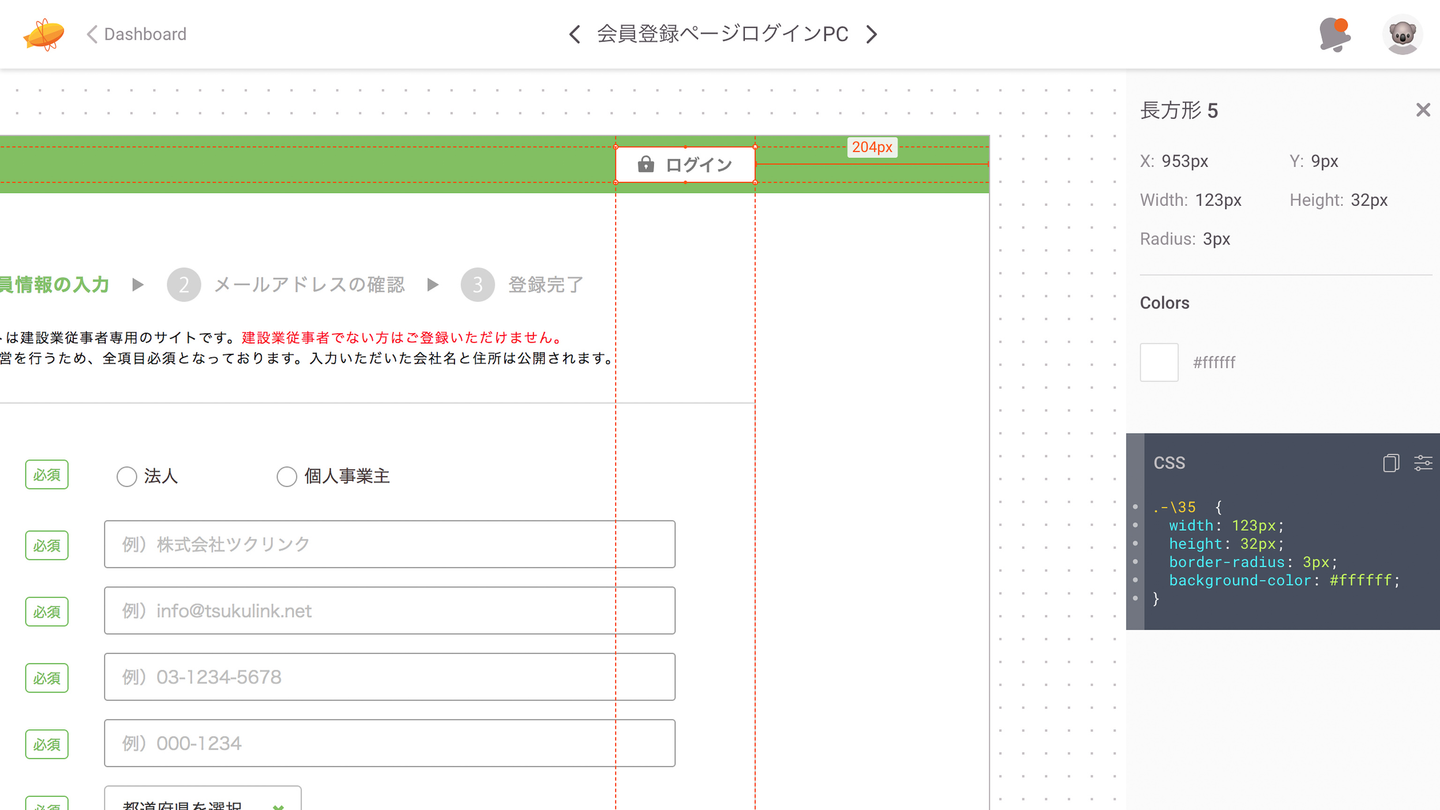Click the info@tsukulink.net email field
This screenshot has width=1440, height=810.
click(390, 611)
